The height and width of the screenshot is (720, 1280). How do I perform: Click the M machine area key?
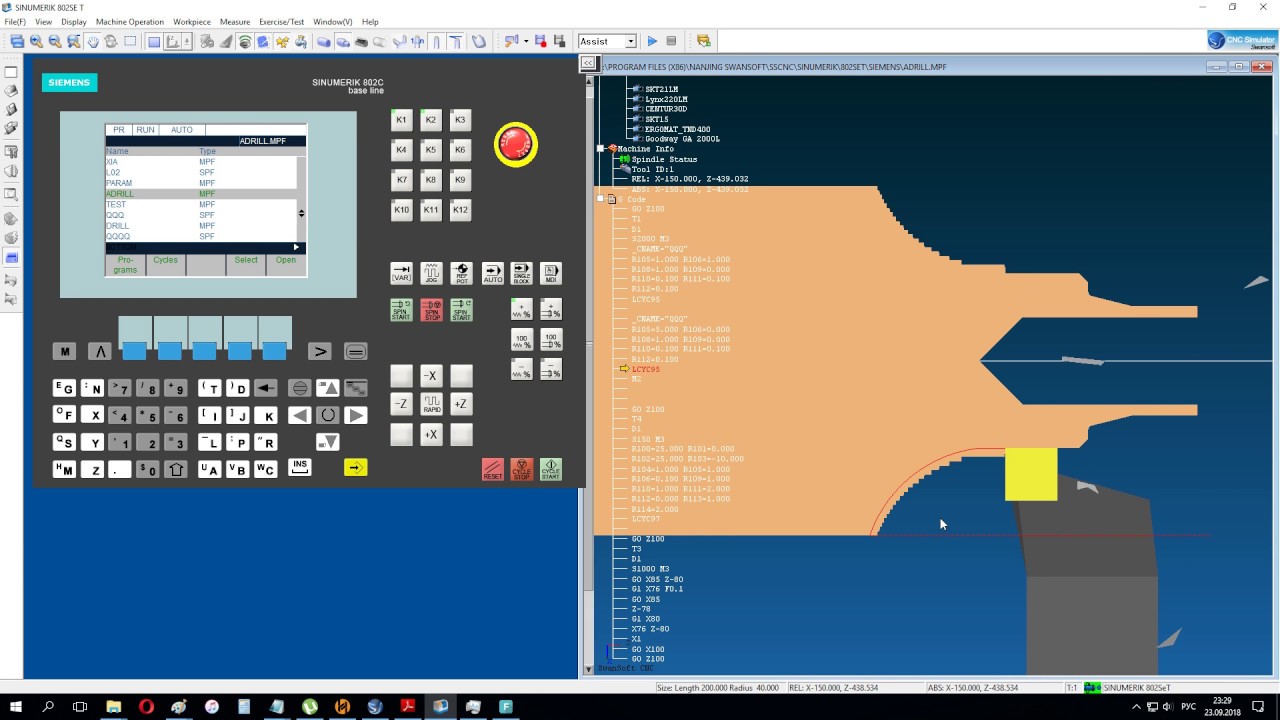click(64, 351)
